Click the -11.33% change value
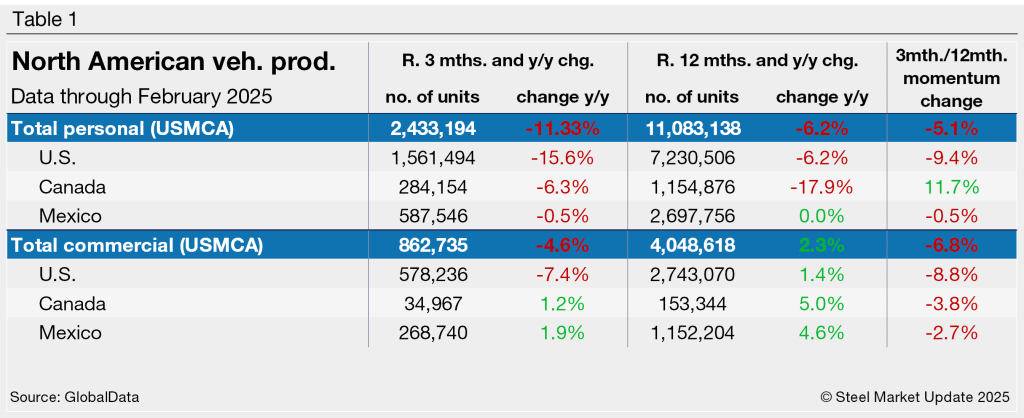 coord(563,128)
